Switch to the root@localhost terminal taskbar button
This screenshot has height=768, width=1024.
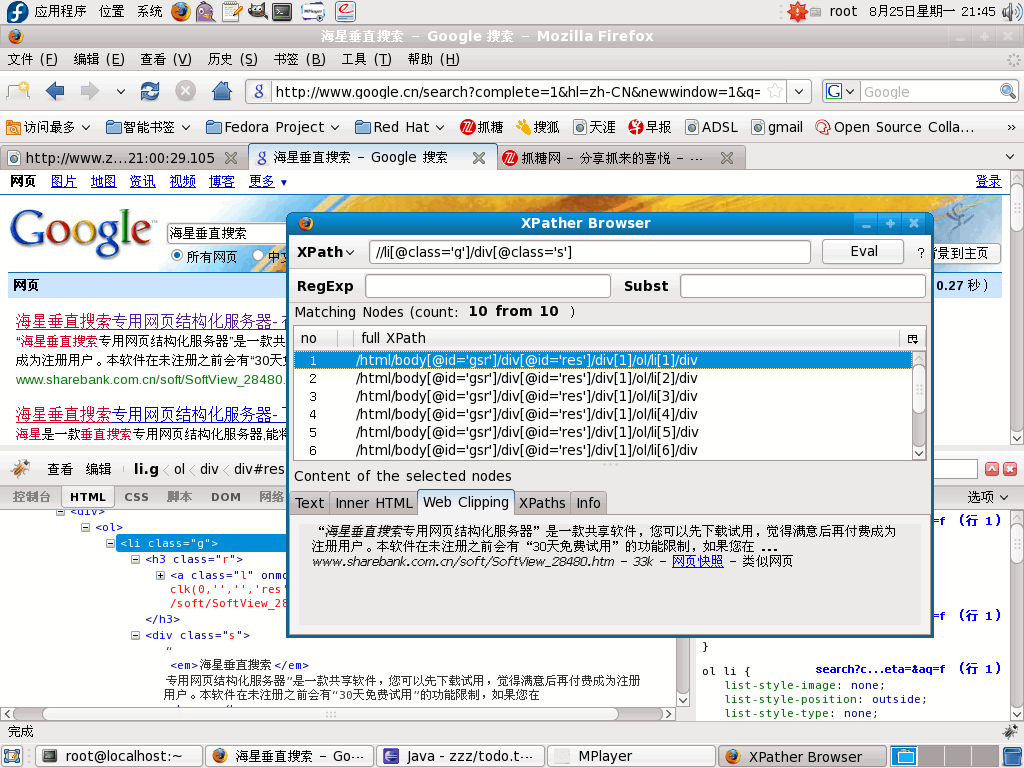click(x=118, y=756)
